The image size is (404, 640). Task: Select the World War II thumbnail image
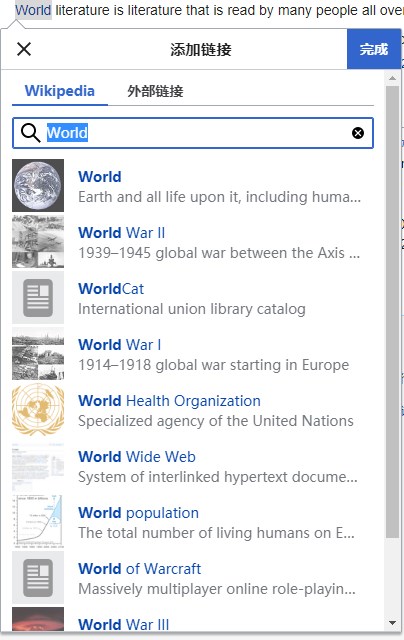(x=38, y=242)
